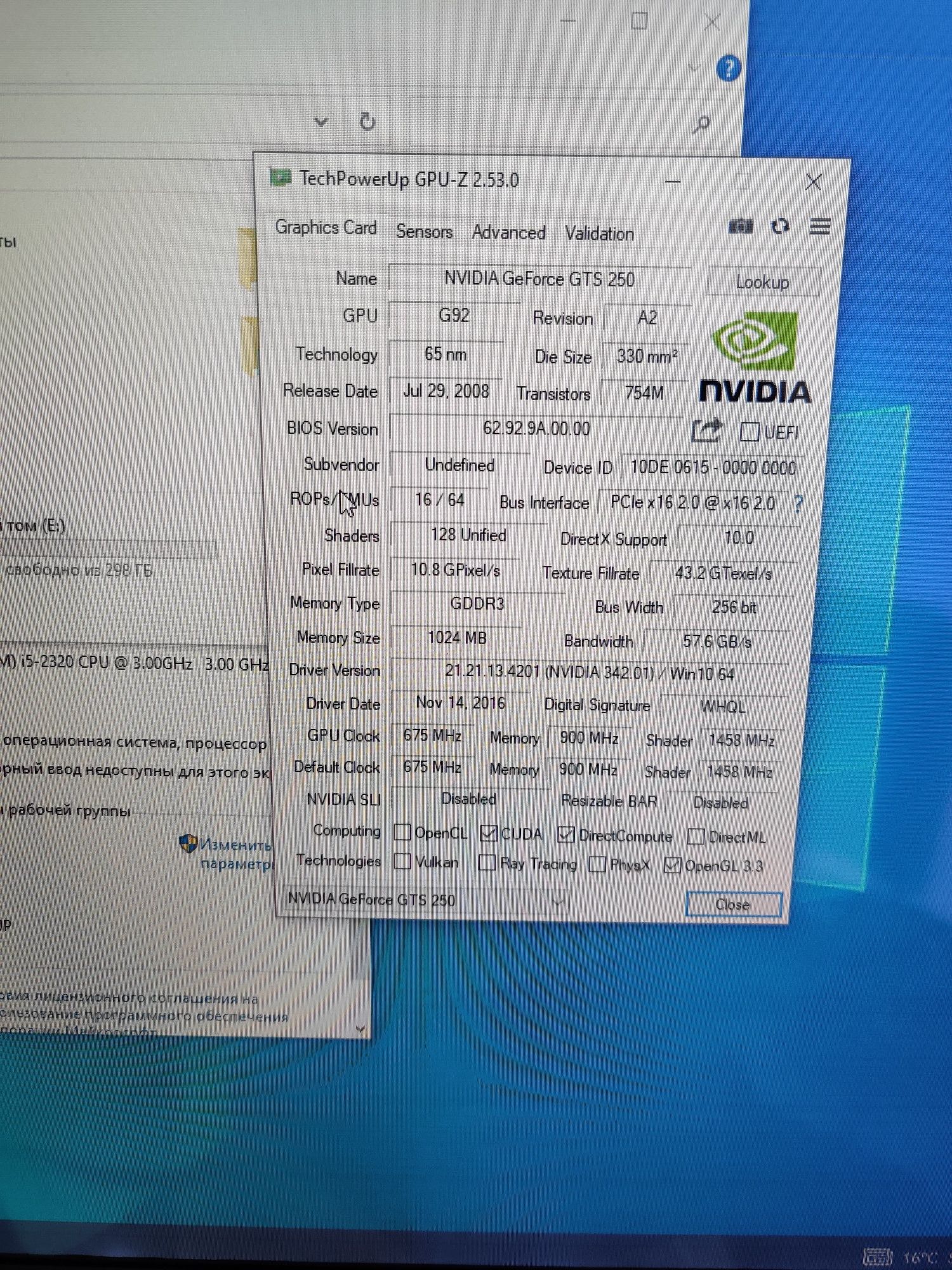Screen dimensions: 952x1270
Task: Toggle the UEFI checkbox
Action: pos(750,432)
